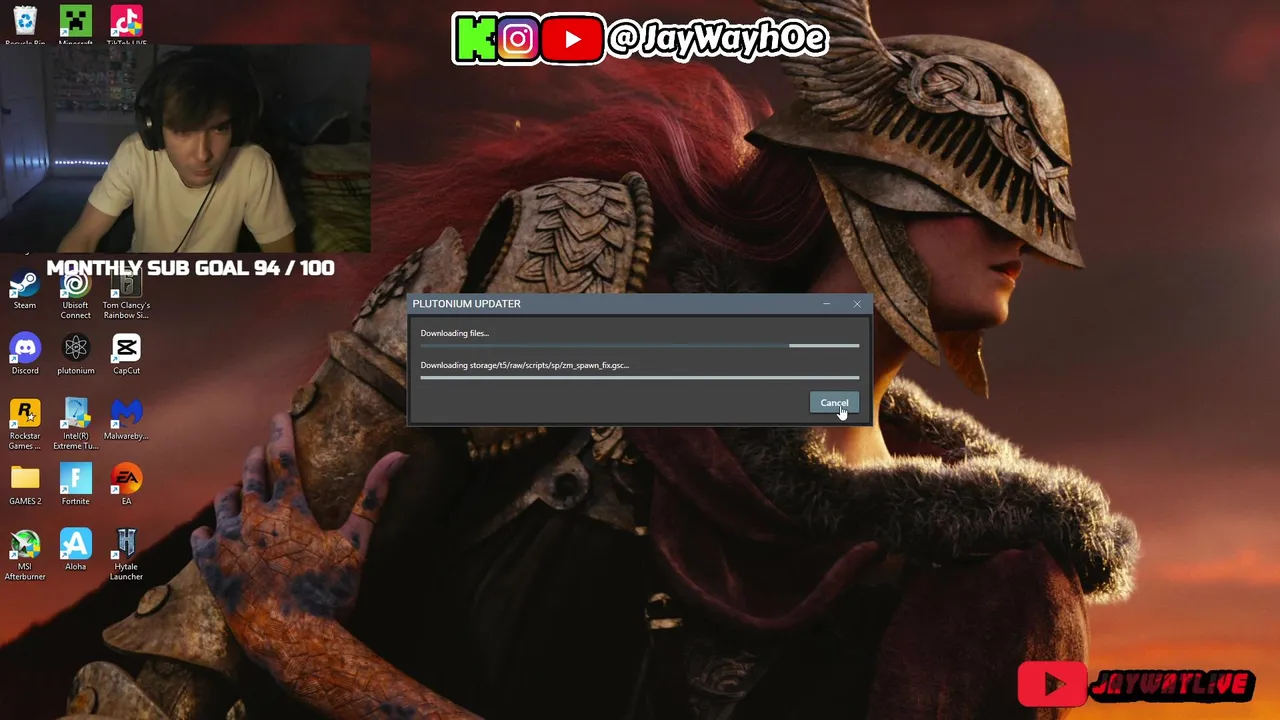Open the CapCut desktop shortcut

pos(126,354)
